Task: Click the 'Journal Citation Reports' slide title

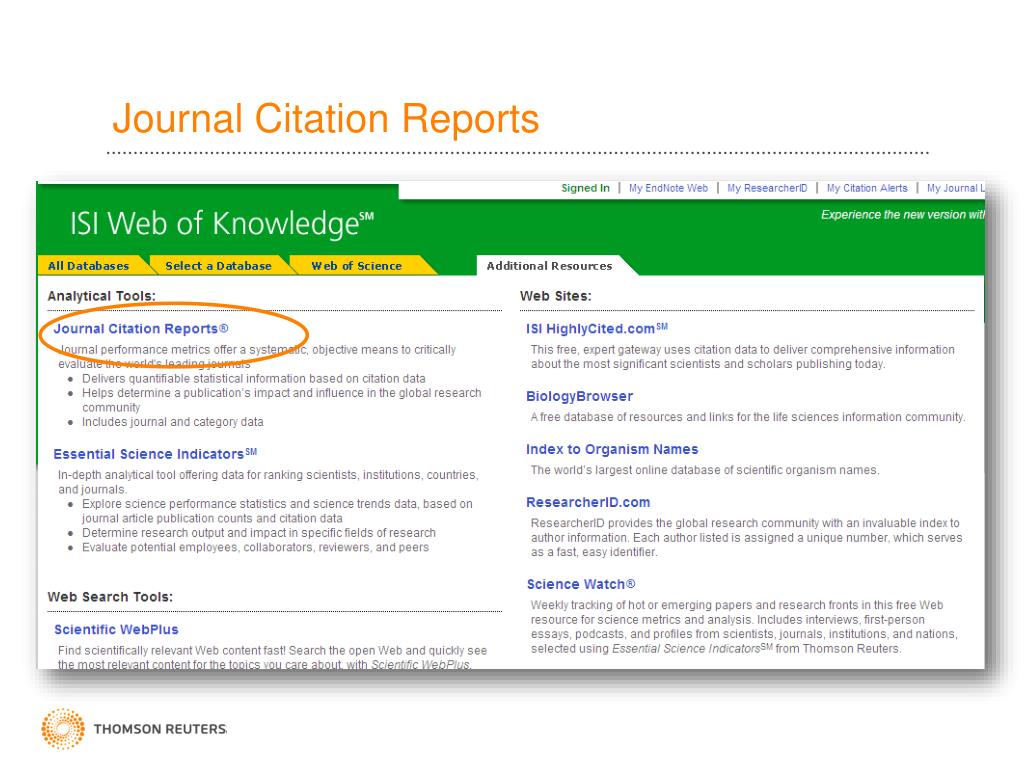Action: click(325, 118)
